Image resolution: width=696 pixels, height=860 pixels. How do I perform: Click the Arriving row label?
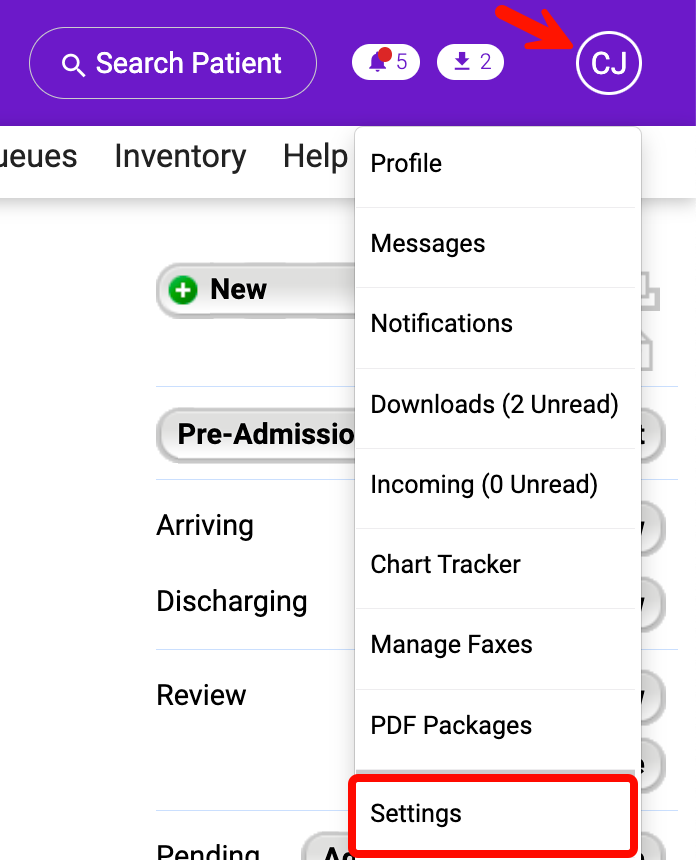205,526
